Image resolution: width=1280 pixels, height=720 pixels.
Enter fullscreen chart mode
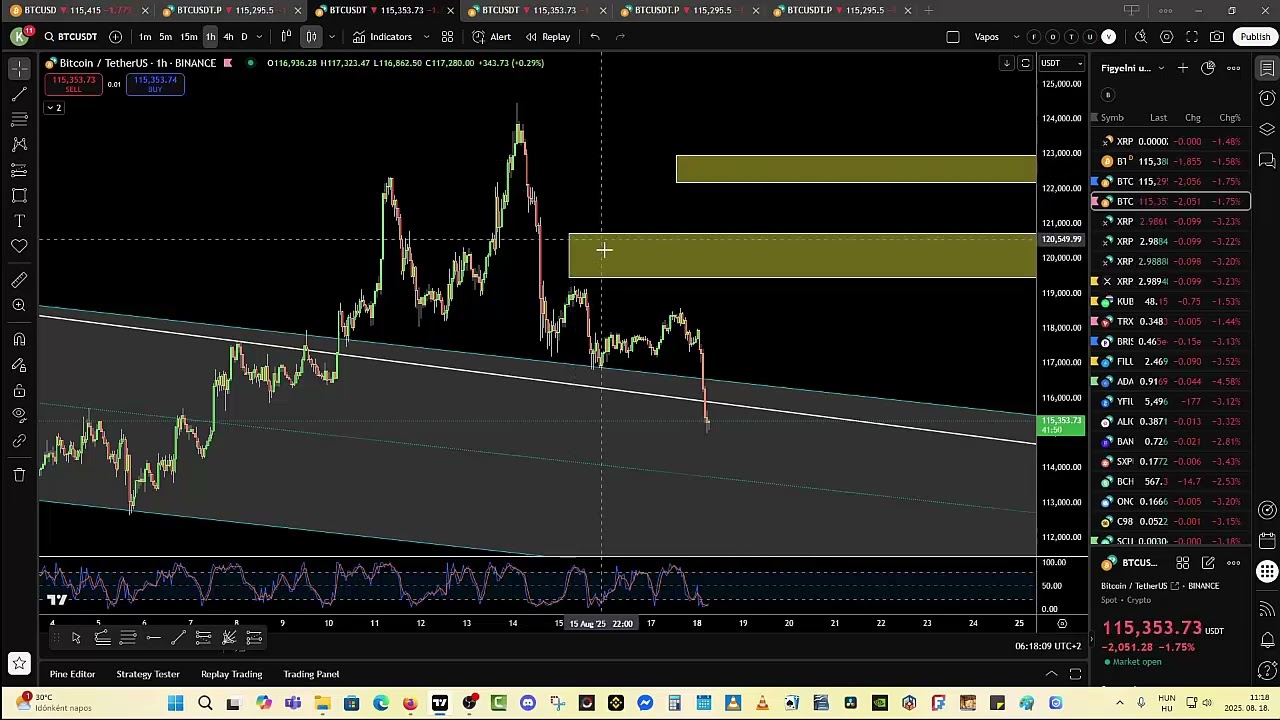1192,37
